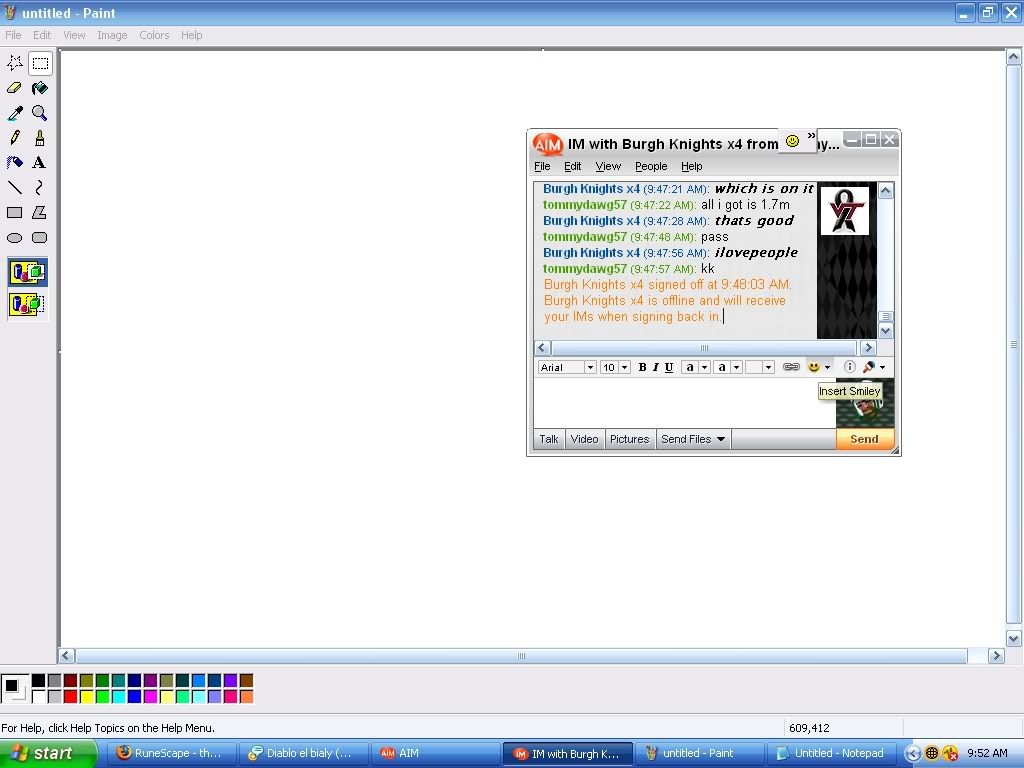1024x768 pixels.
Task: Open the People menu in AIM
Action: [650, 166]
